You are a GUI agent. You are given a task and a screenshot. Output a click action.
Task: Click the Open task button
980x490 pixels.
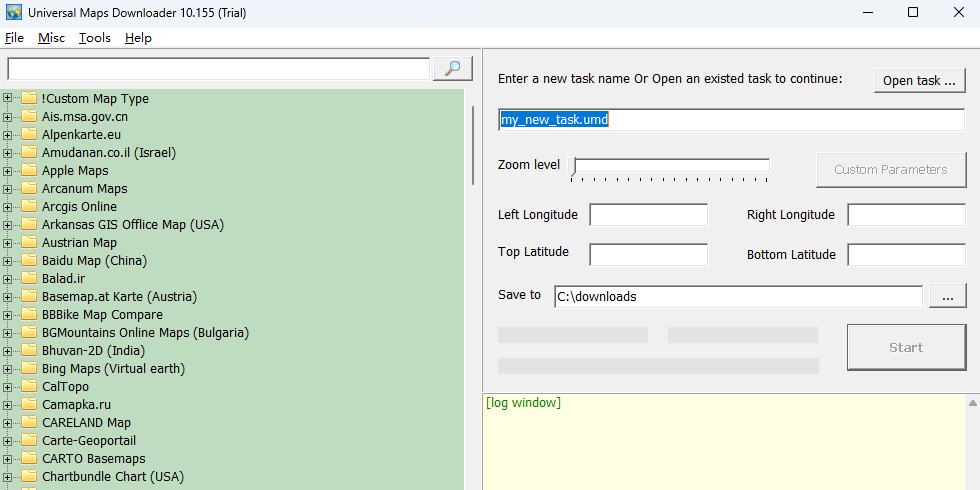(x=919, y=80)
